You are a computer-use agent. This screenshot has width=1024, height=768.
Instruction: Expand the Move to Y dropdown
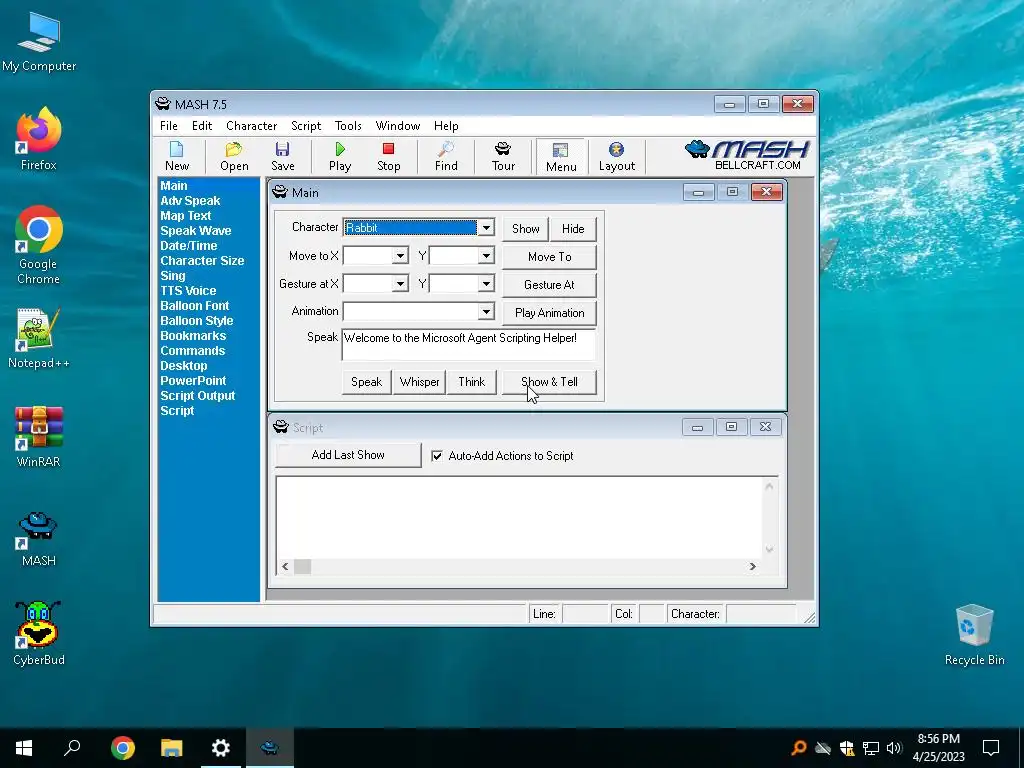[486, 256]
